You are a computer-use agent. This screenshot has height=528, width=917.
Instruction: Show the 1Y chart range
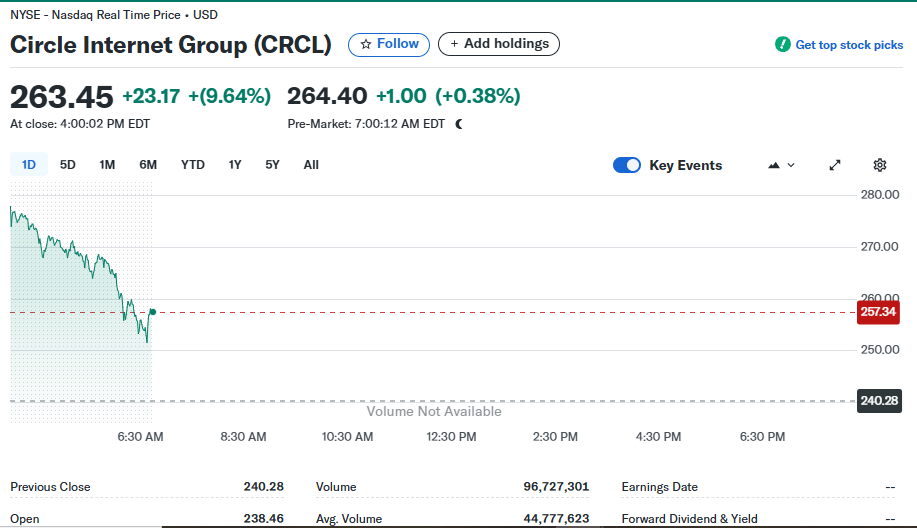point(235,165)
